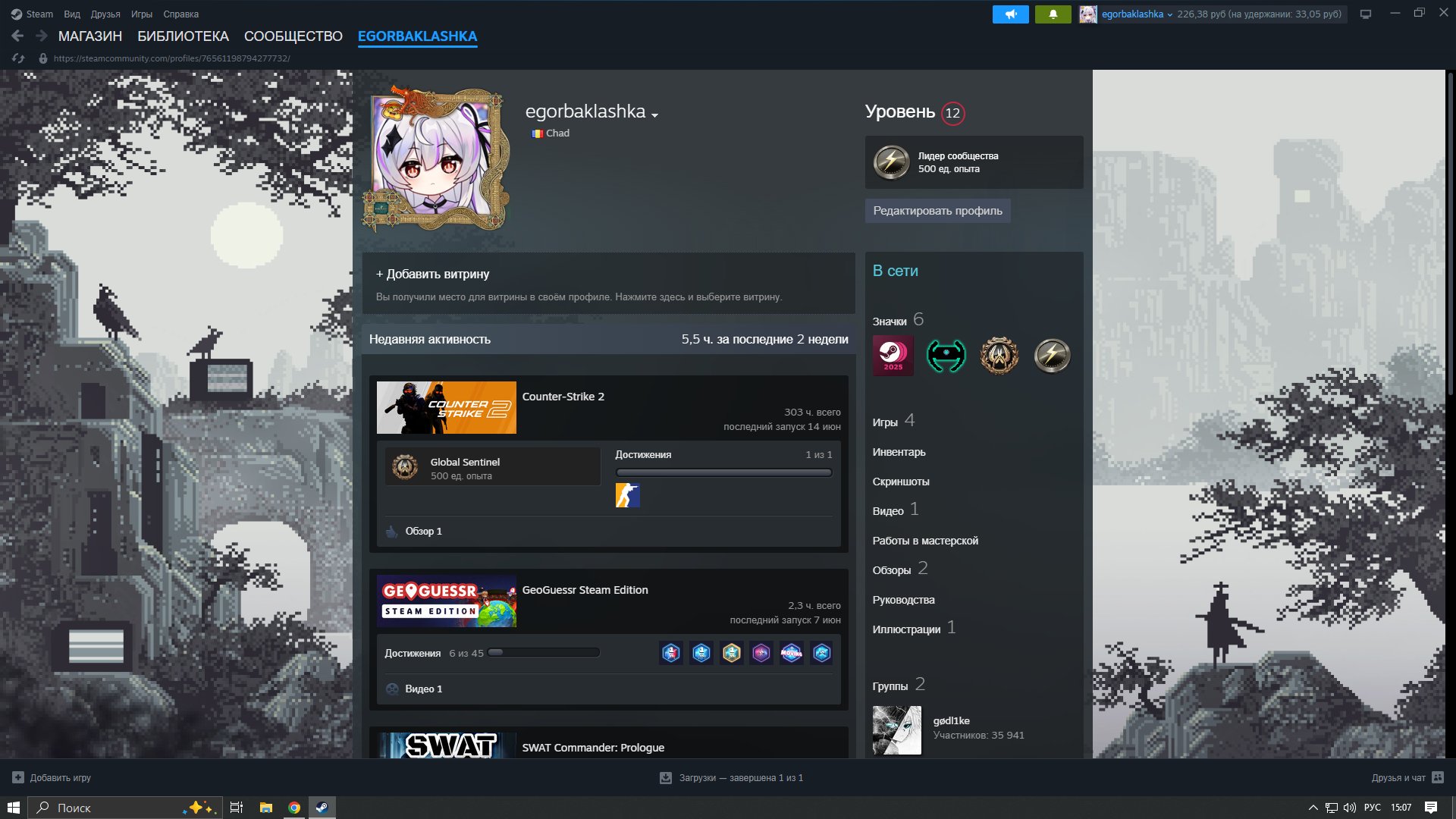
Task: Open Friends and chat icon
Action: (1438, 777)
